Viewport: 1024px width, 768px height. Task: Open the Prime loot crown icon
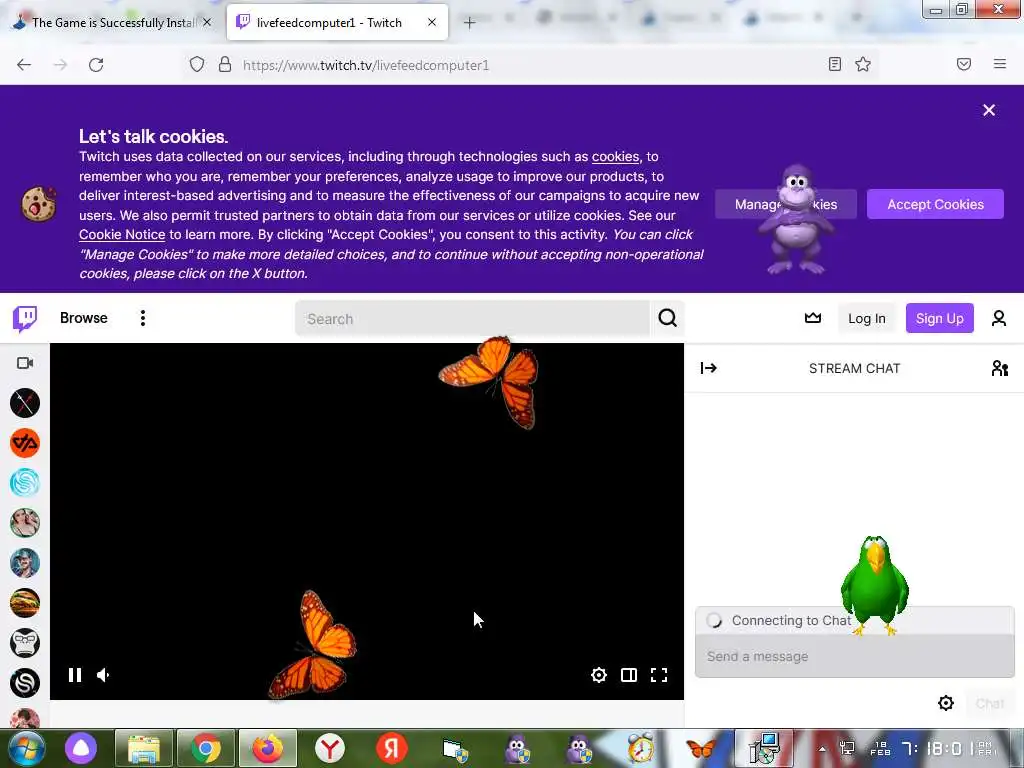tap(812, 318)
